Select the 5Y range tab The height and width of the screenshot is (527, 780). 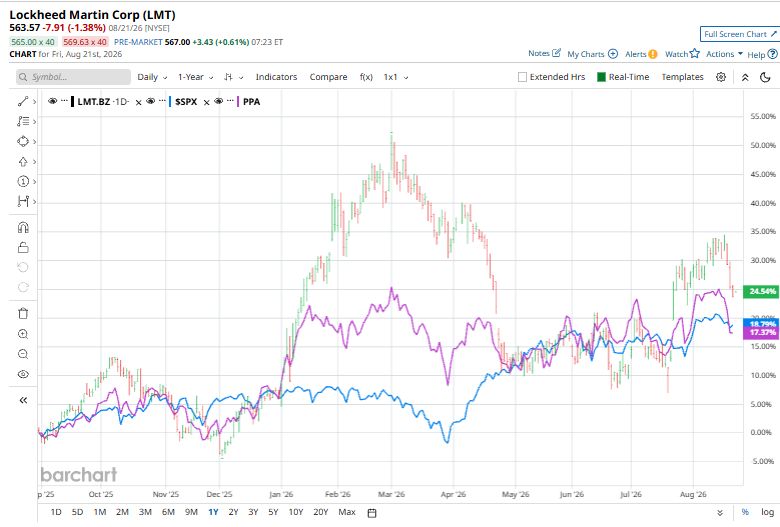(273, 512)
